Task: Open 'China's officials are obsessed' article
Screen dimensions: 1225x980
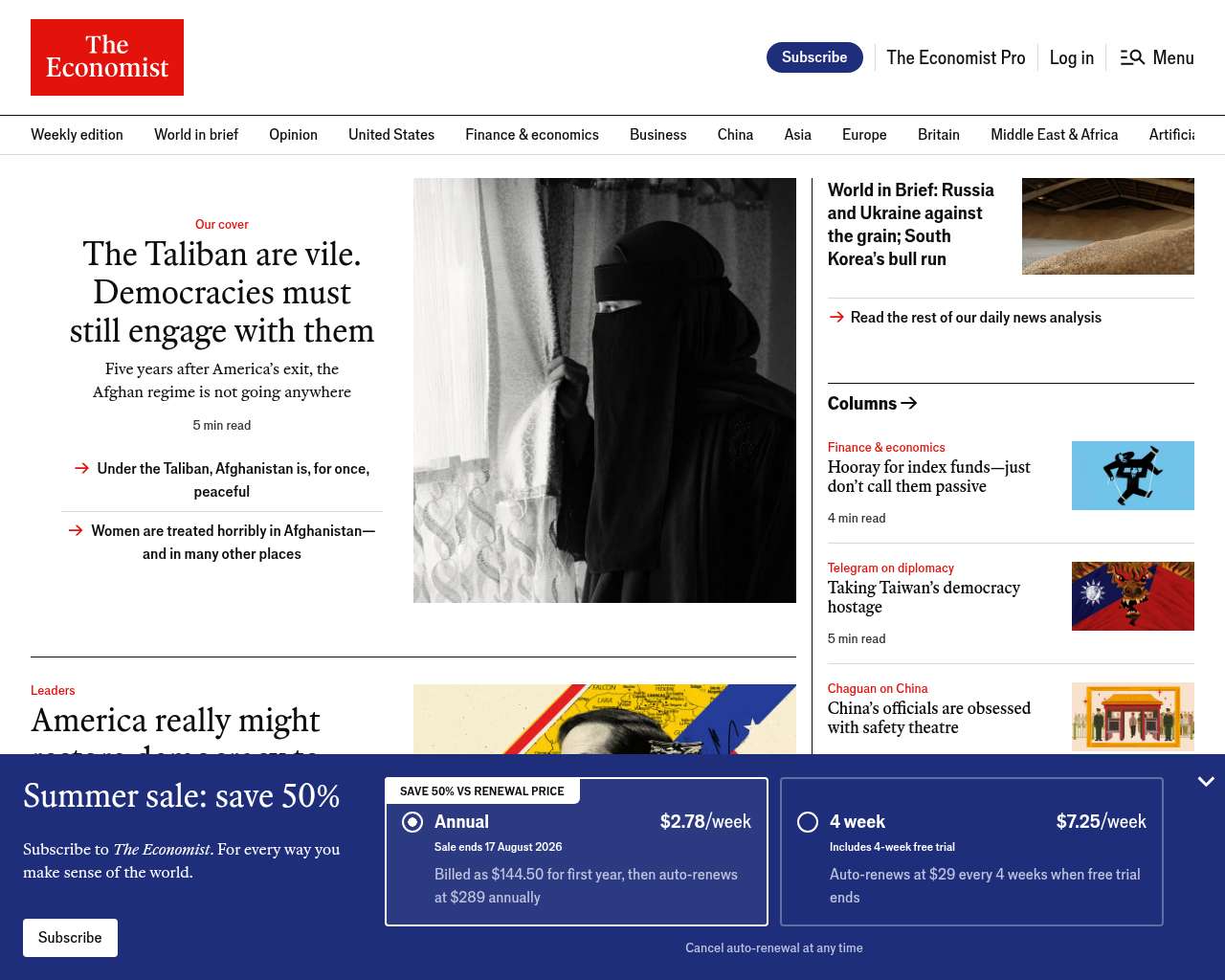Action: tap(929, 718)
